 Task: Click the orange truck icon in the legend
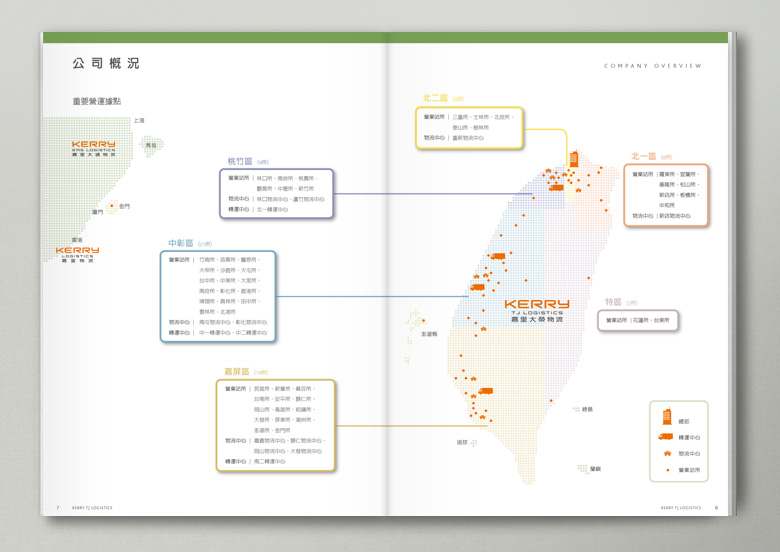tap(666, 437)
